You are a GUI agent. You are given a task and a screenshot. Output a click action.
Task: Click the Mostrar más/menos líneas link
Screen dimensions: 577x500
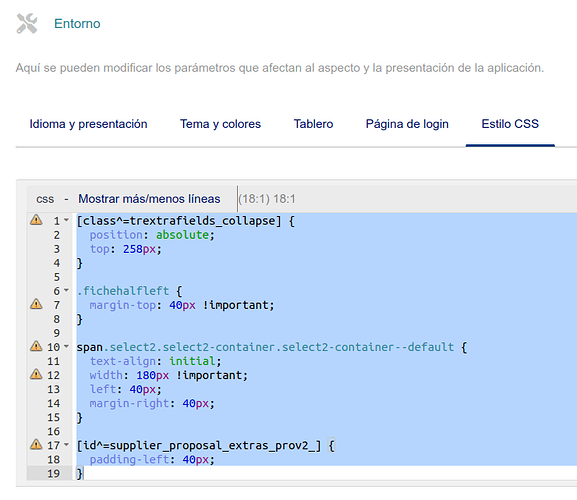click(149, 199)
